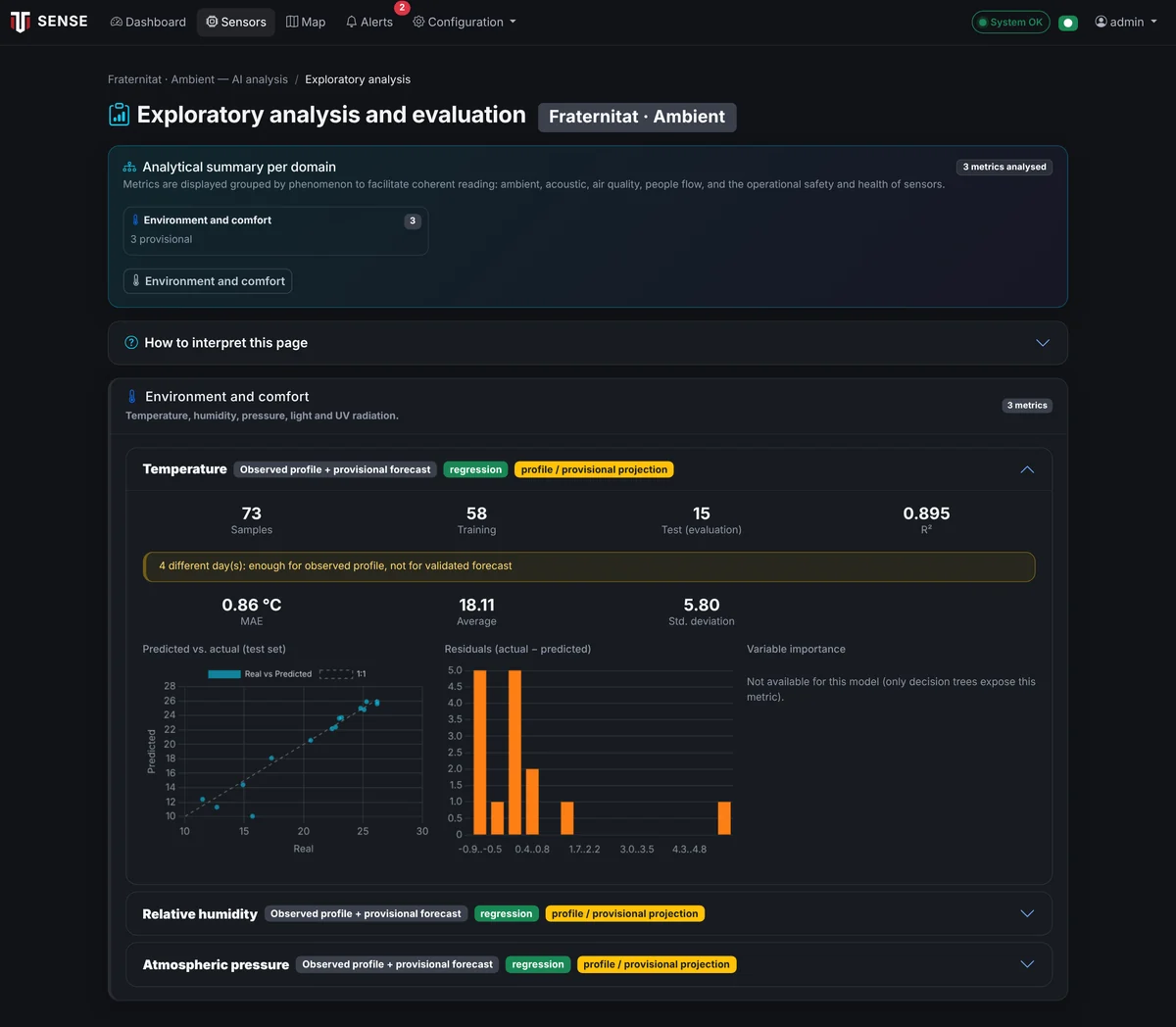Click the SENSE logo icon
Viewport: 1176px width, 1027px height.
coord(20,22)
